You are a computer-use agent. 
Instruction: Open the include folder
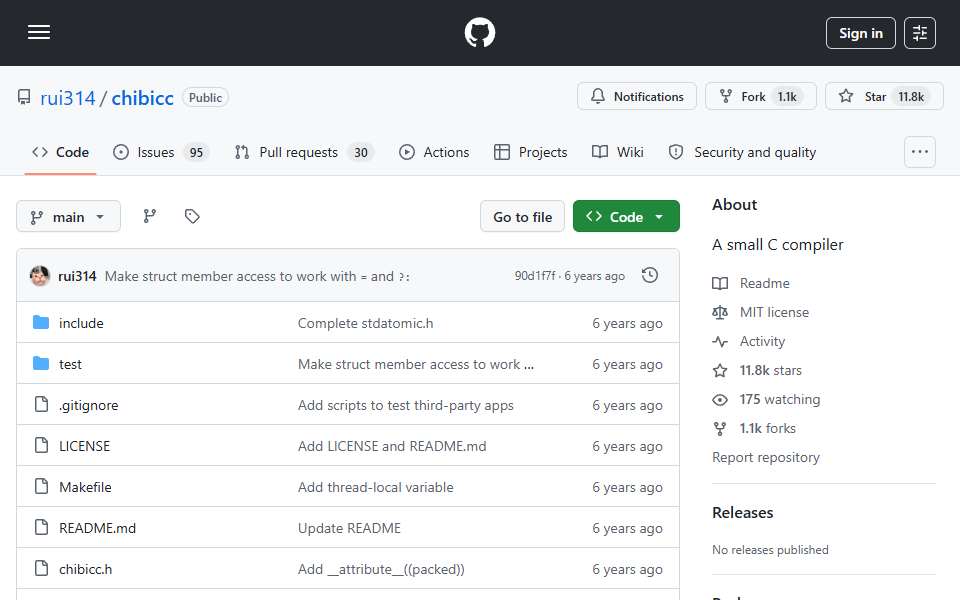click(81, 323)
